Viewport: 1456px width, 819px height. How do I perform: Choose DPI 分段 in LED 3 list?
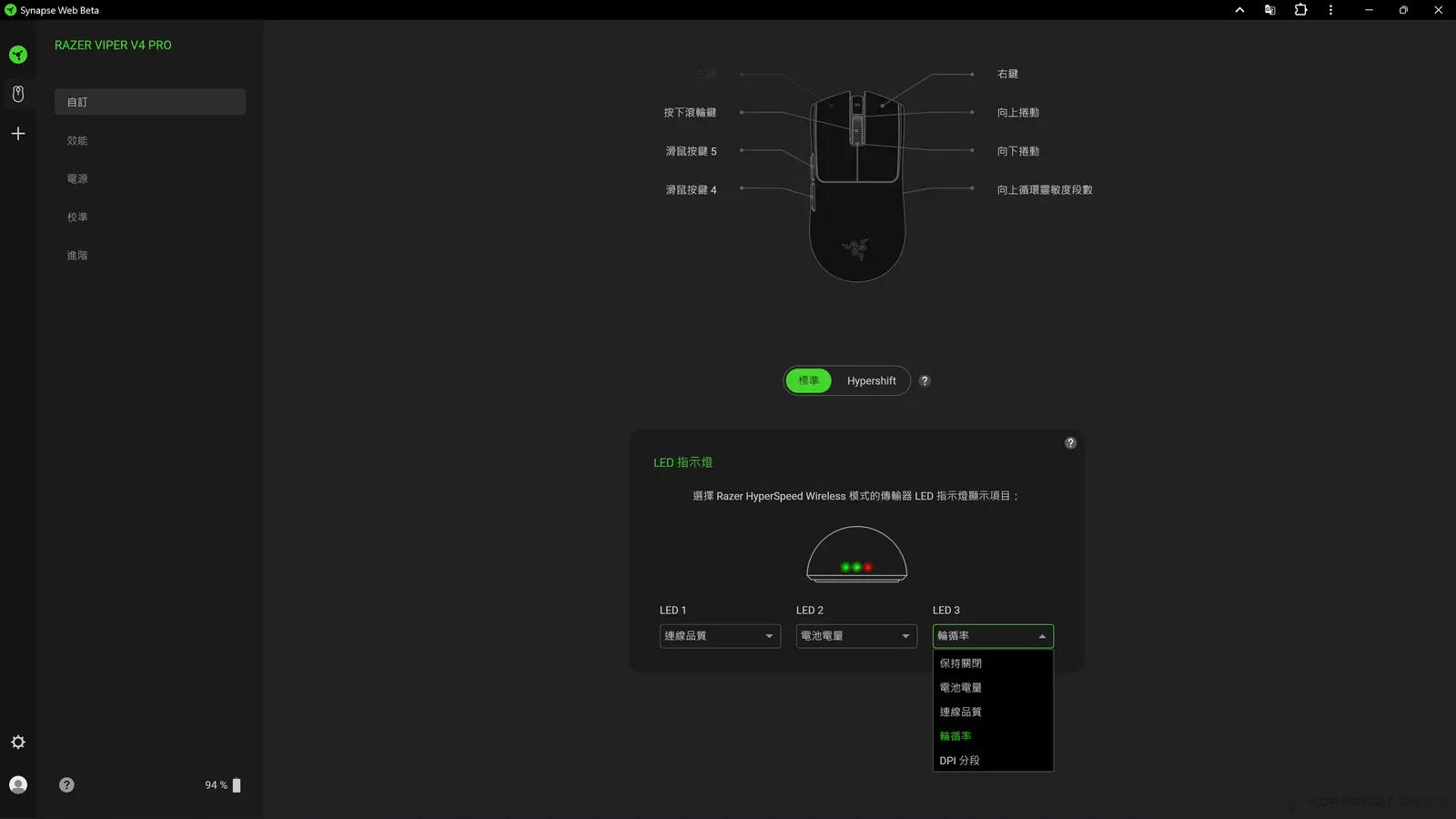(x=993, y=761)
